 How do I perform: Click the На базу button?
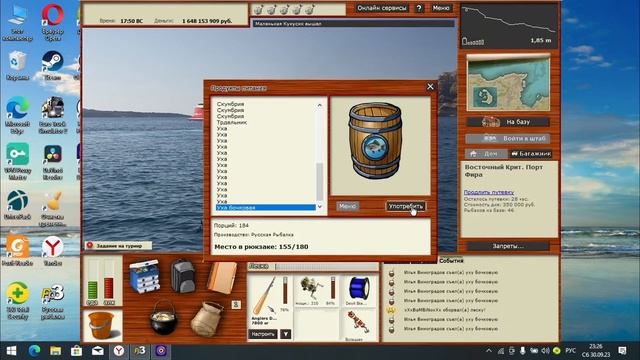coord(508,122)
